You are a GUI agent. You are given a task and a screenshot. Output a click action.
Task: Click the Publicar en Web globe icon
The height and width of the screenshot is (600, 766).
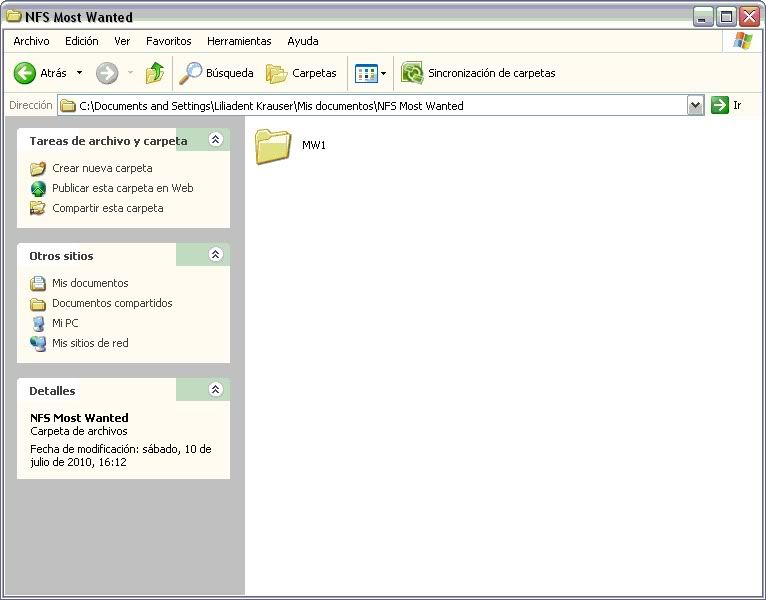click(38, 189)
